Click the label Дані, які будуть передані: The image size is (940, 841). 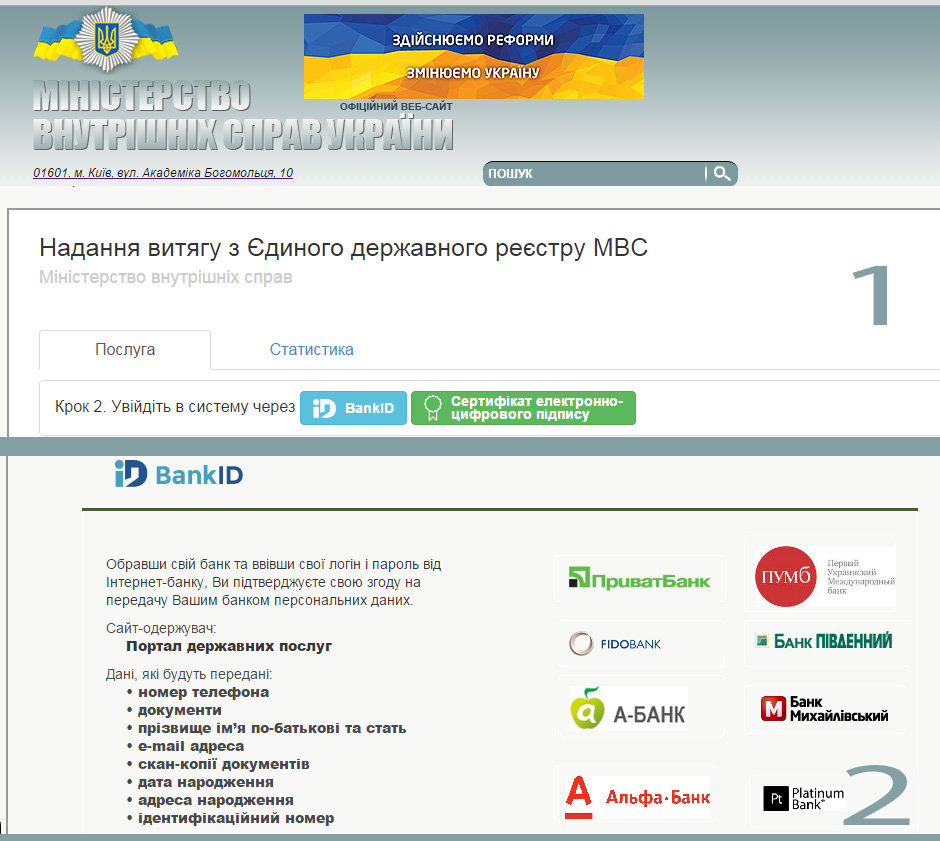[x=189, y=674]
